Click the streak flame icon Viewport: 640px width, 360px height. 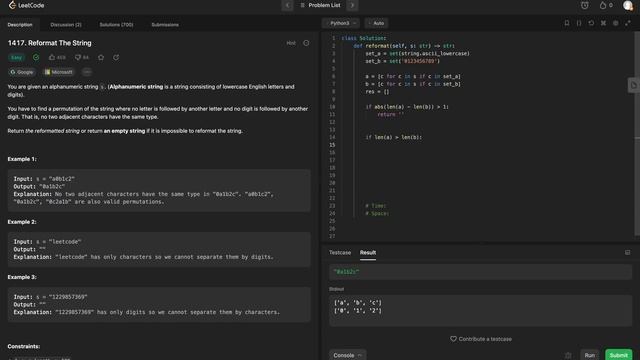pyautogui.click(x=603, y=5)
